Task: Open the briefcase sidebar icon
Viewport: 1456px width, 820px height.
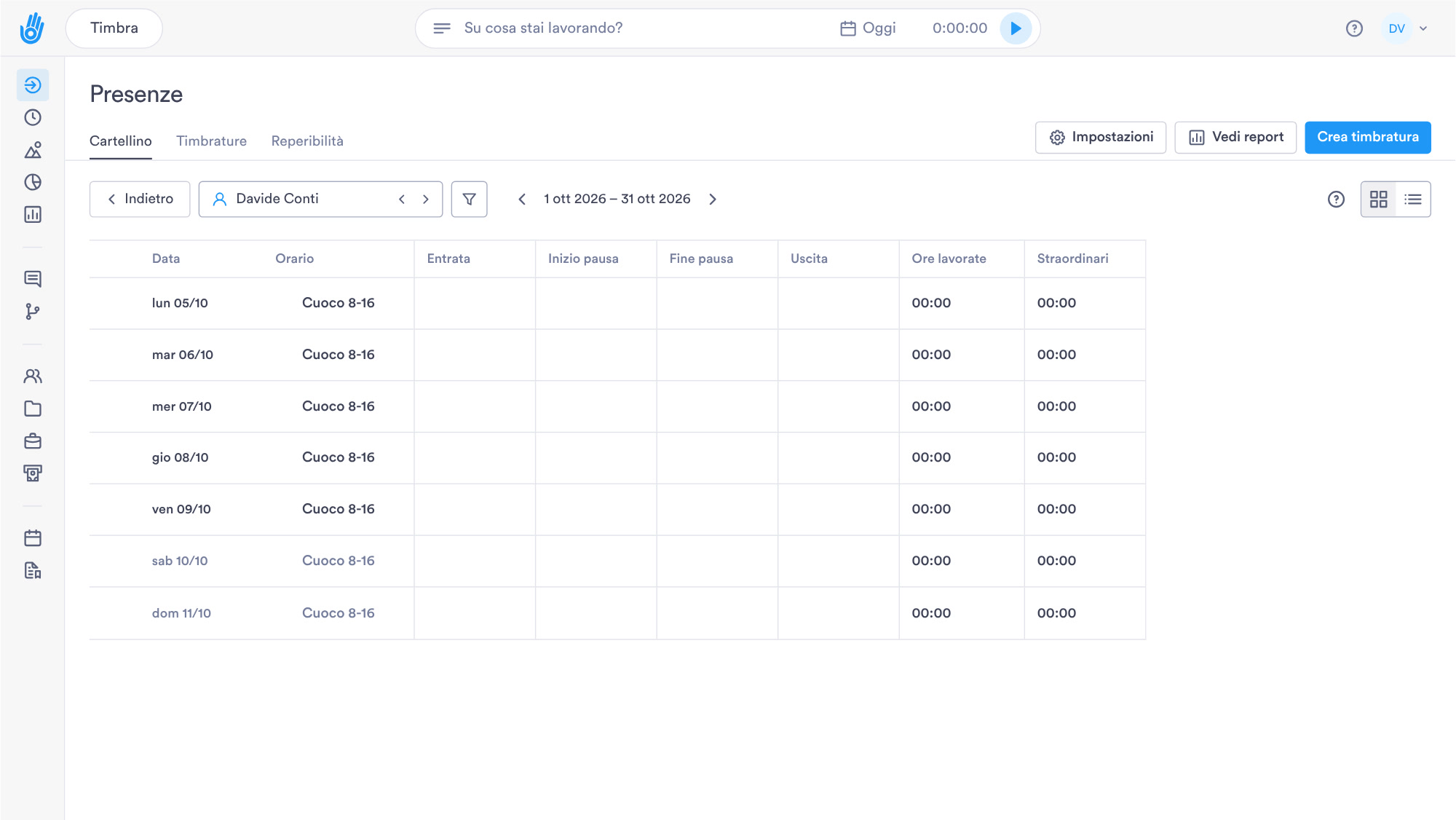Action: (x=33, y=441)
